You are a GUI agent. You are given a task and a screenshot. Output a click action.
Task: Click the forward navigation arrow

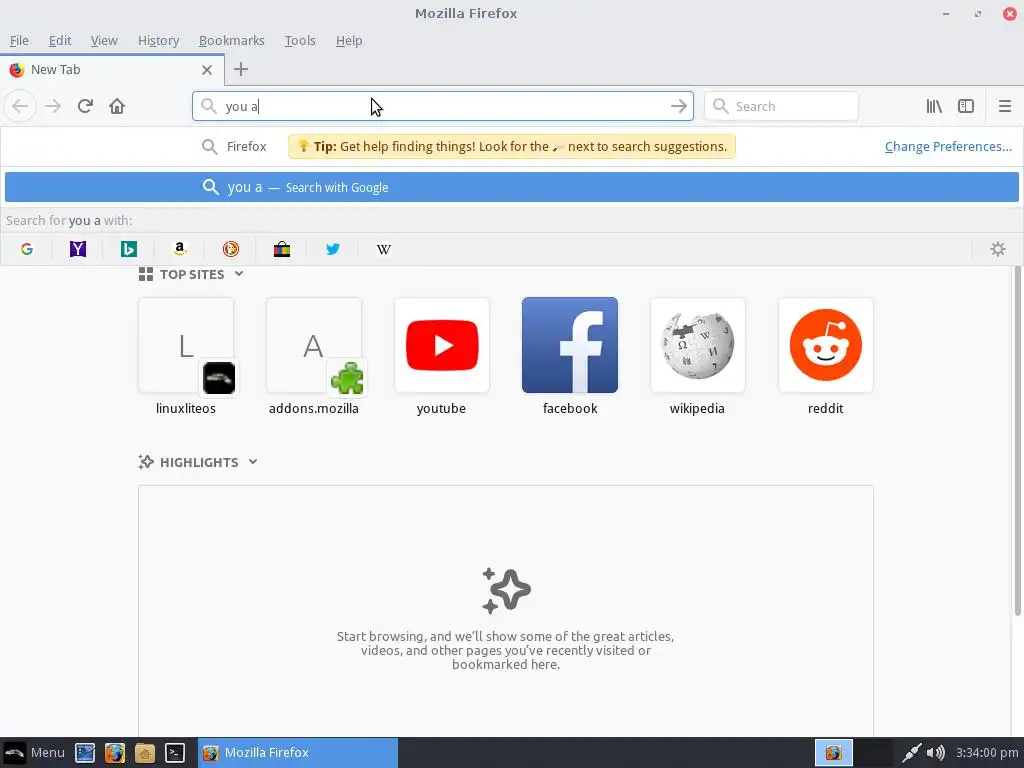click(x=53, y=106)
